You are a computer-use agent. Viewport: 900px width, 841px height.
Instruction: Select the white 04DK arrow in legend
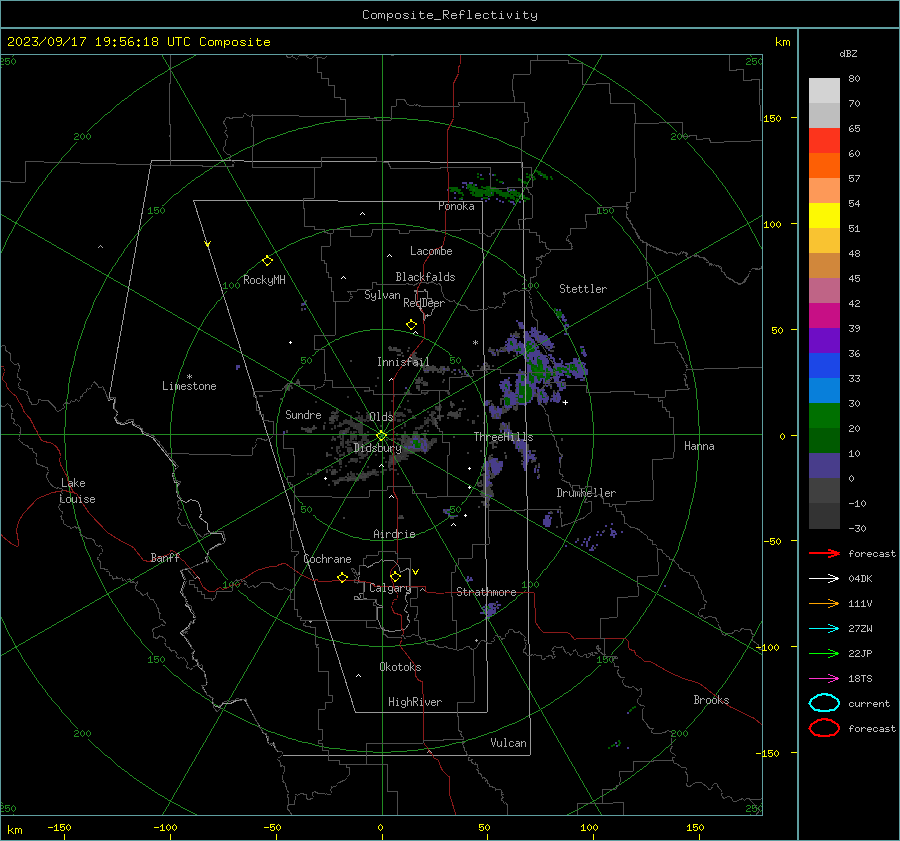[x=824, y=579]
